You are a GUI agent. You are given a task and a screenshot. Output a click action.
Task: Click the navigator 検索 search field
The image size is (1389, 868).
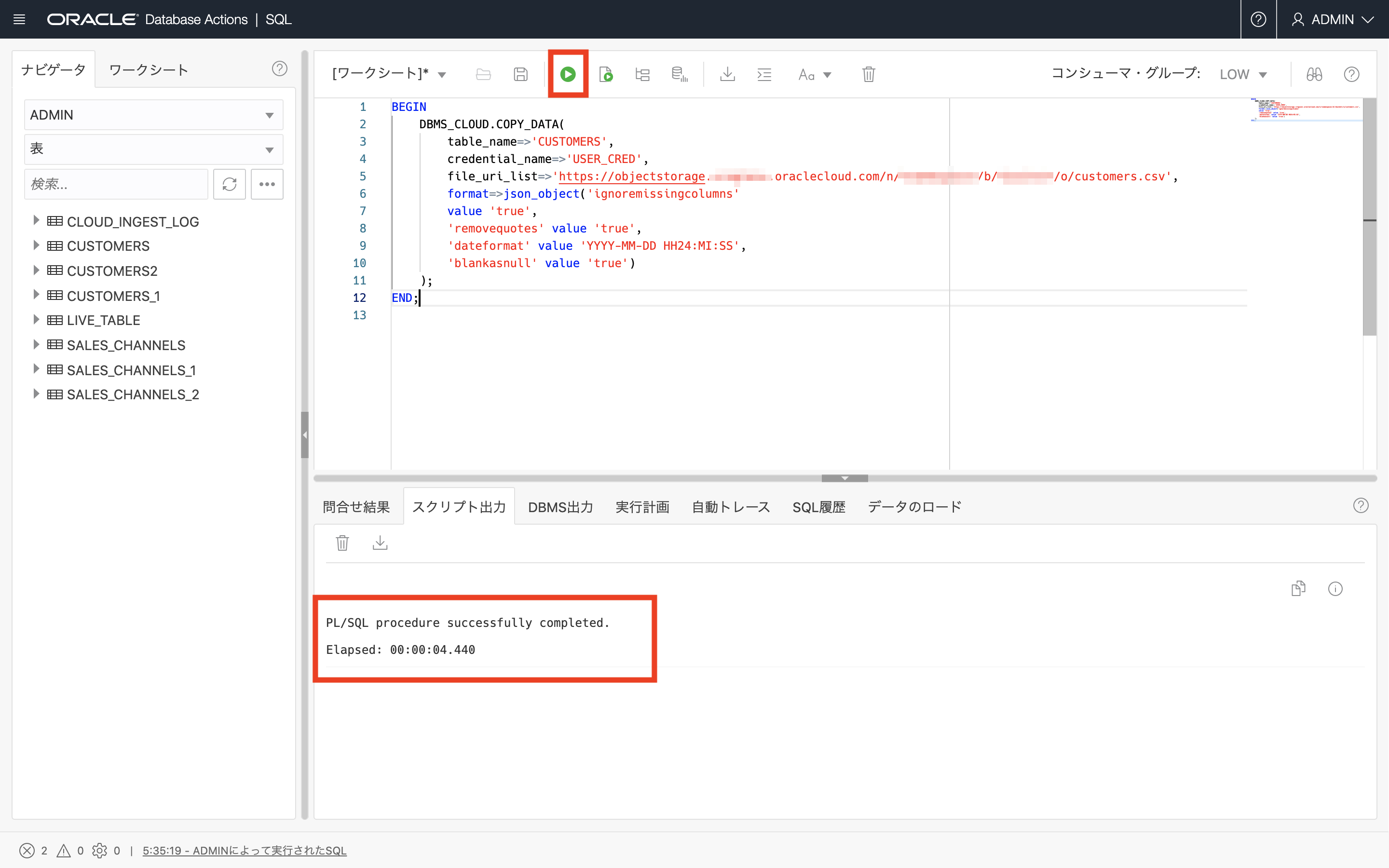click(x=116, y=184)
